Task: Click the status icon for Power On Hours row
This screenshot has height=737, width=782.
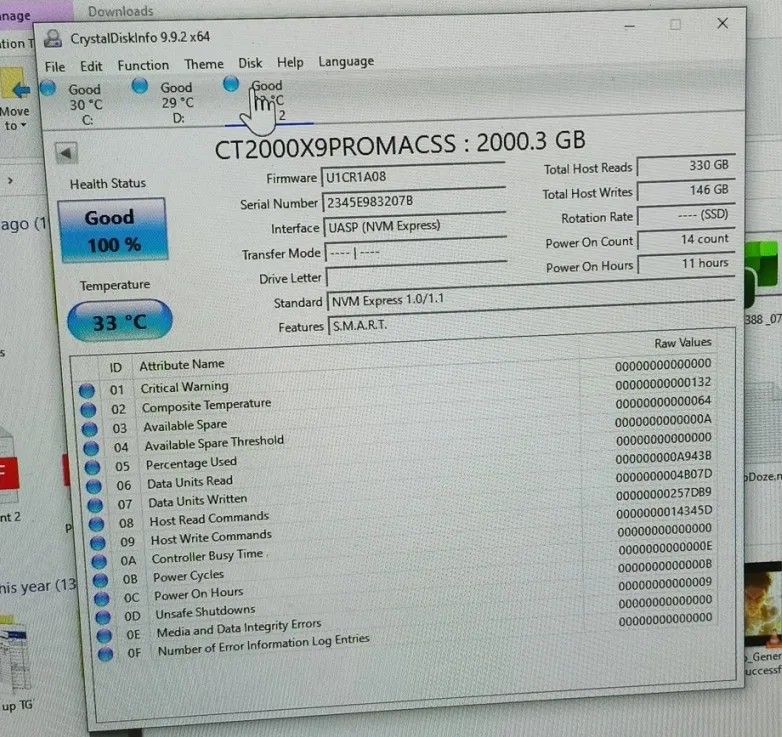Action: click(102, 598)
